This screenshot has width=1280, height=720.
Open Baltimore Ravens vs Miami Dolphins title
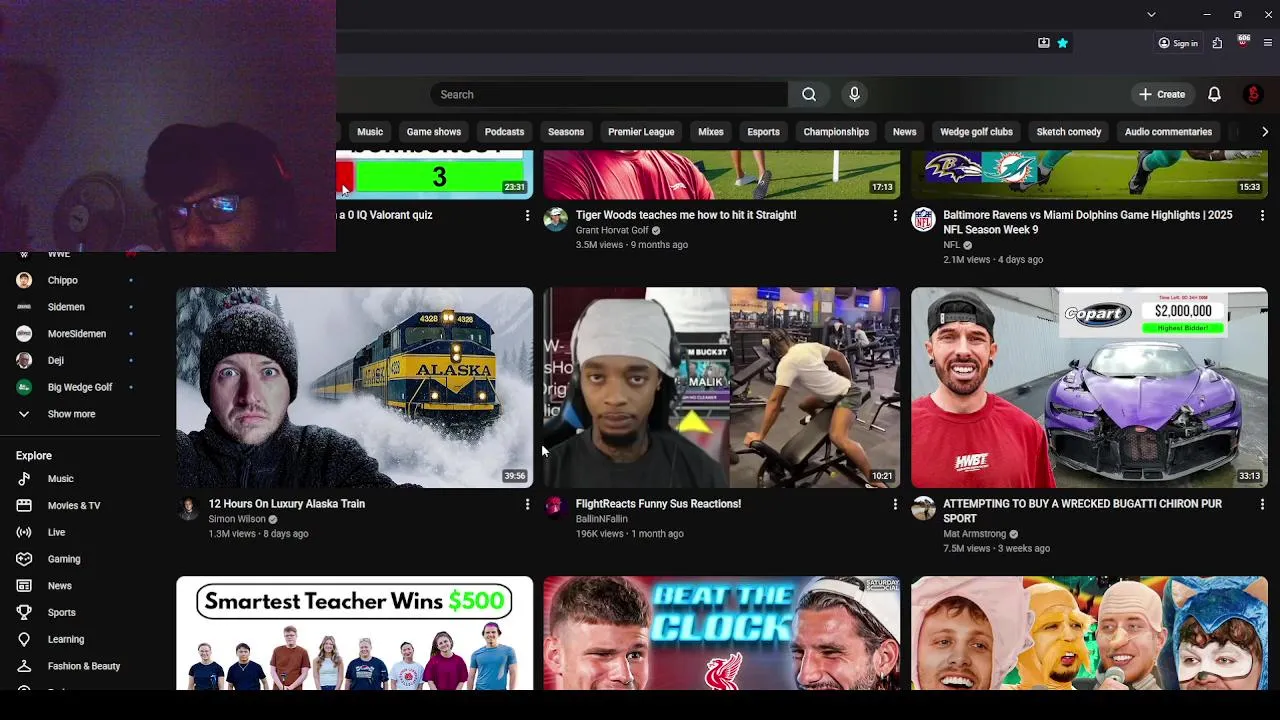(1088, 222)
